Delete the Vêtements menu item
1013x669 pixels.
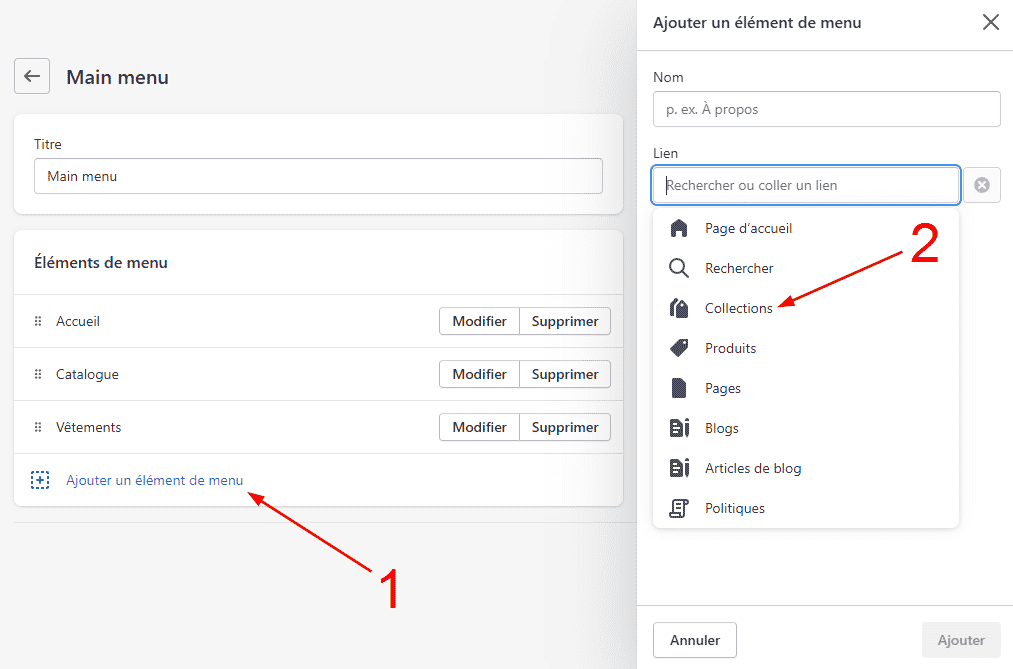tap(565, 427)
